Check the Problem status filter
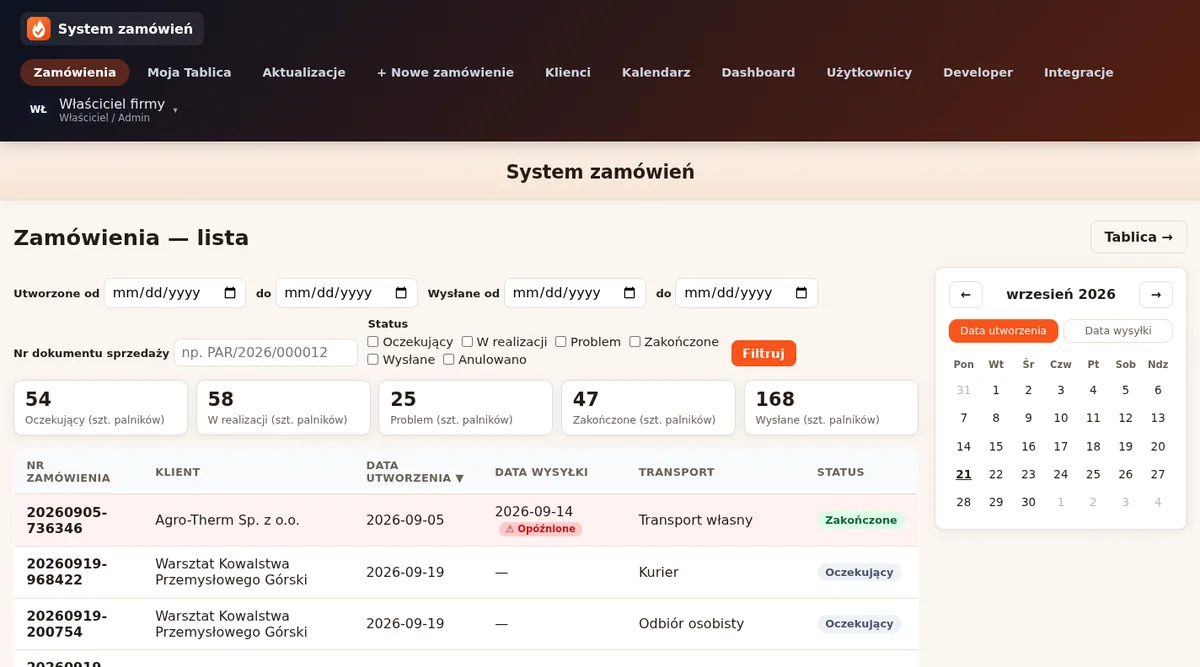Screen dimensions: 1200x667 561,342
